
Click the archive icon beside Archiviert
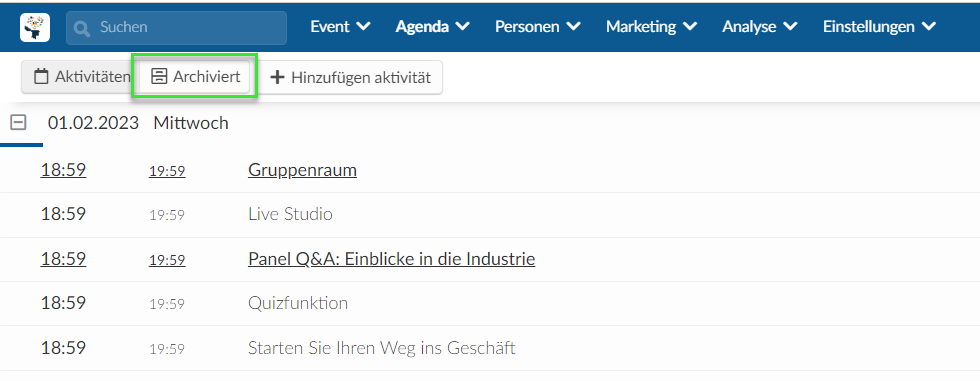pyautogui.click(x=159, y=77)
